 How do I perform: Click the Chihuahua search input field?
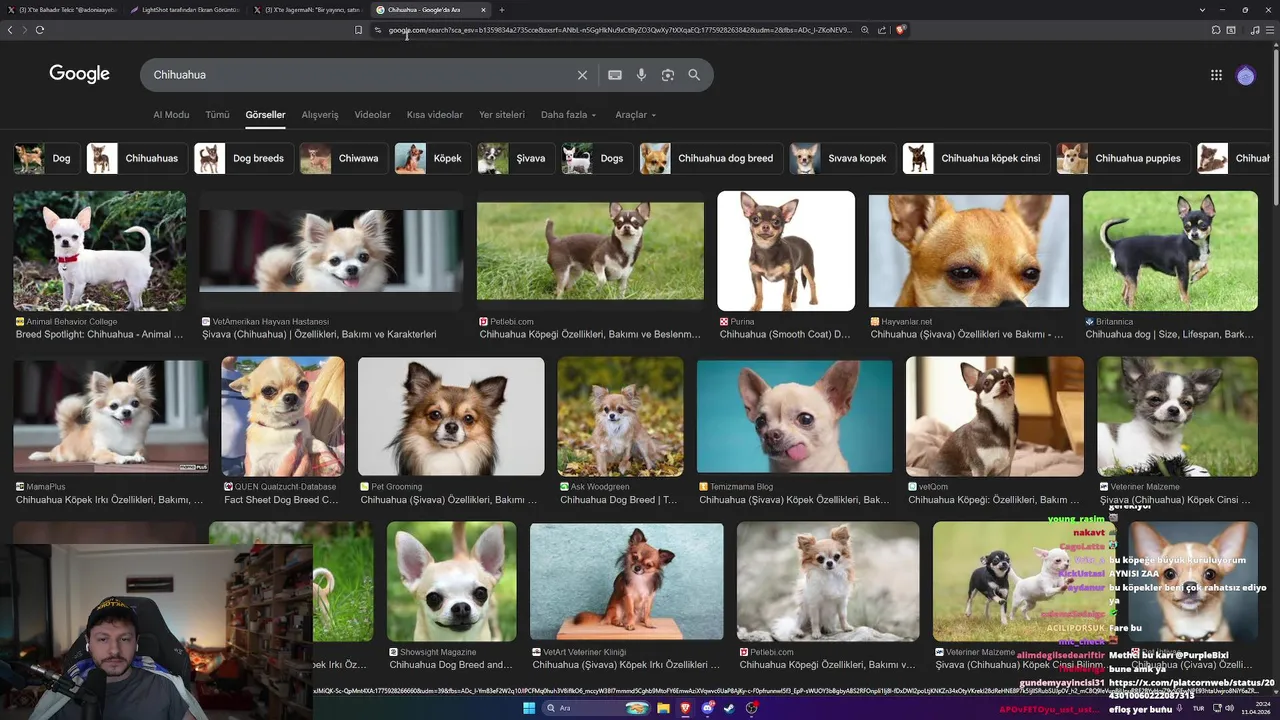coord(360,75)
